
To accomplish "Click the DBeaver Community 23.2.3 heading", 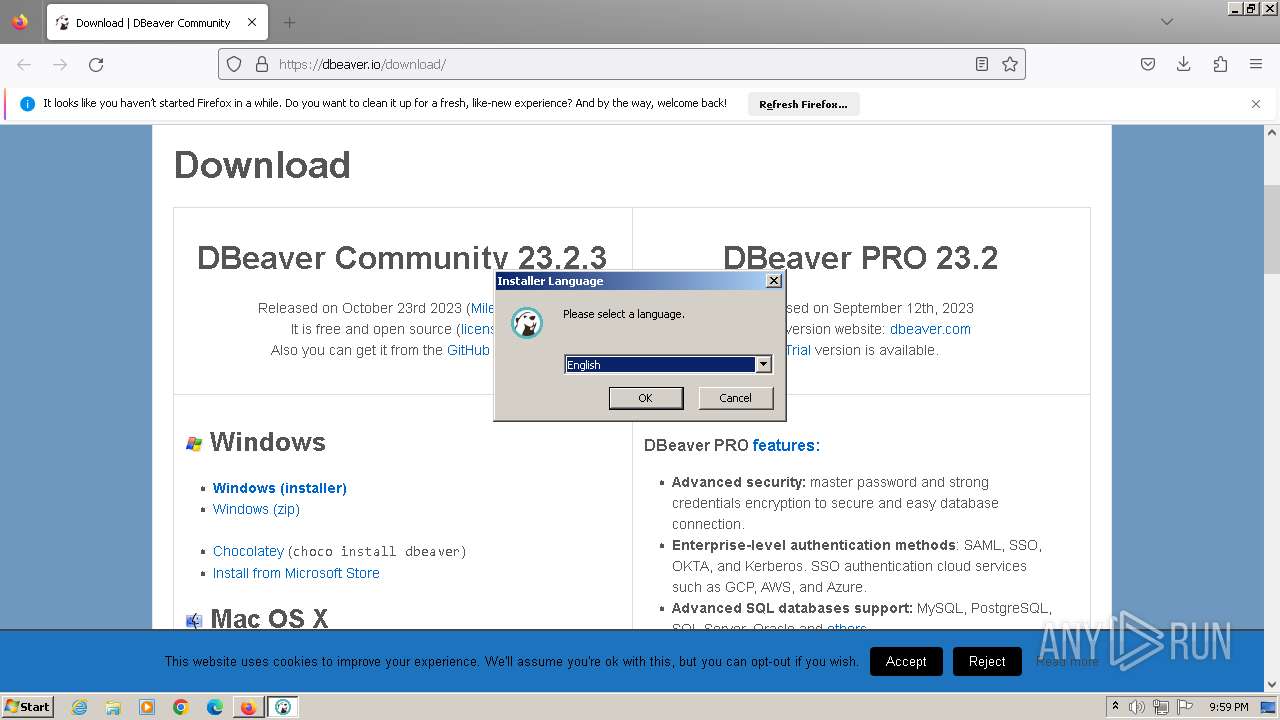I will (402, 258).
